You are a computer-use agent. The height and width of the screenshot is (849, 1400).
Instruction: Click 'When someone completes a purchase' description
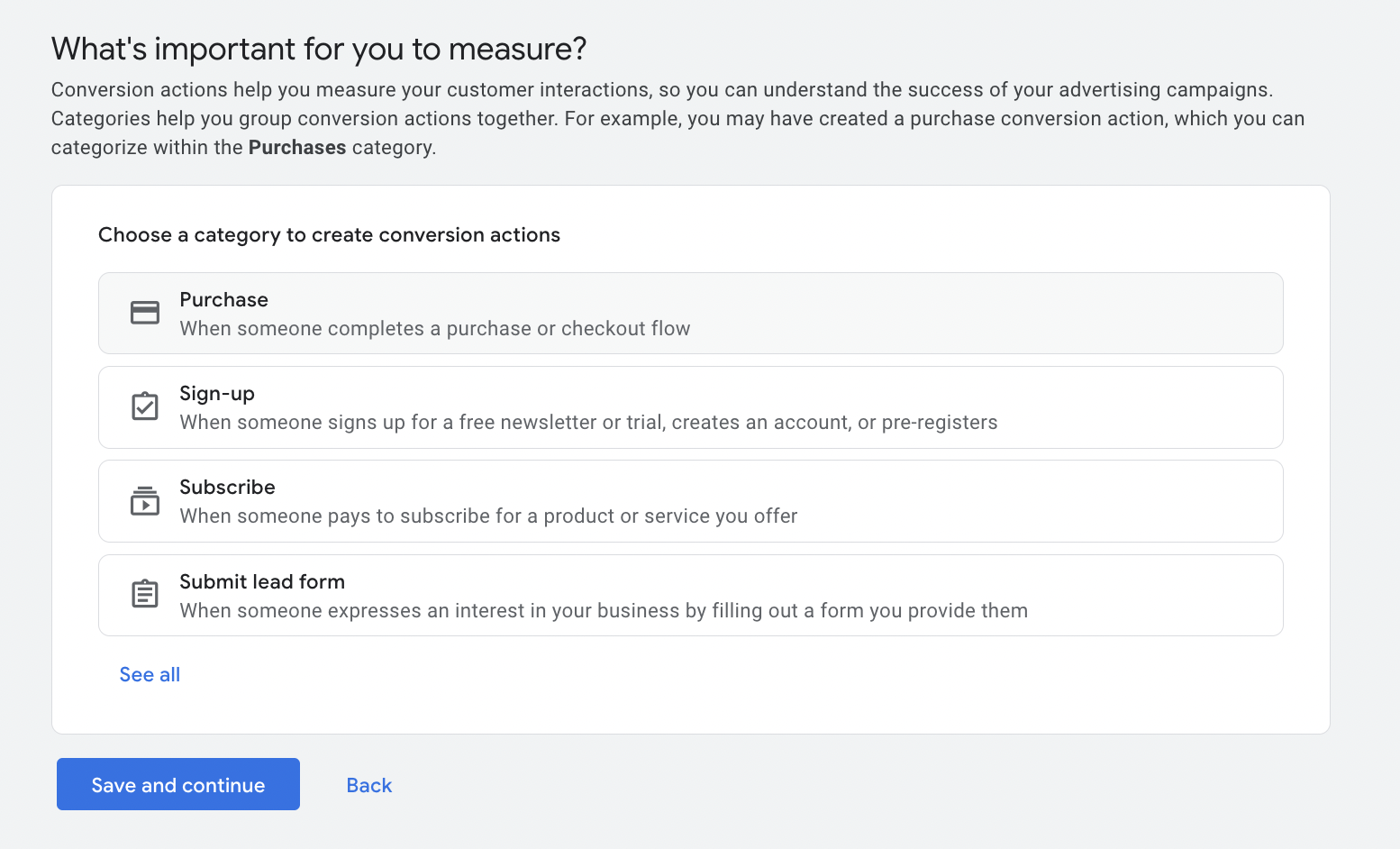coord(434,329)
